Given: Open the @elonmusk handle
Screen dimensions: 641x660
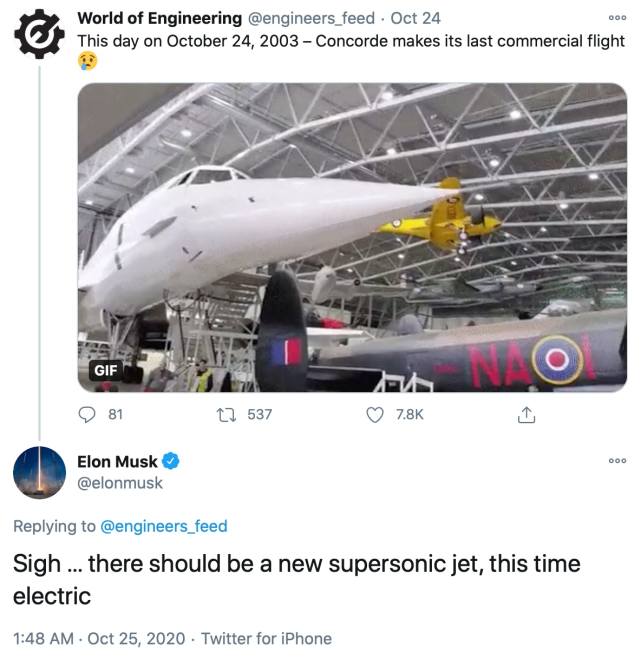Looking at the screenshot, I should [120, 483].
